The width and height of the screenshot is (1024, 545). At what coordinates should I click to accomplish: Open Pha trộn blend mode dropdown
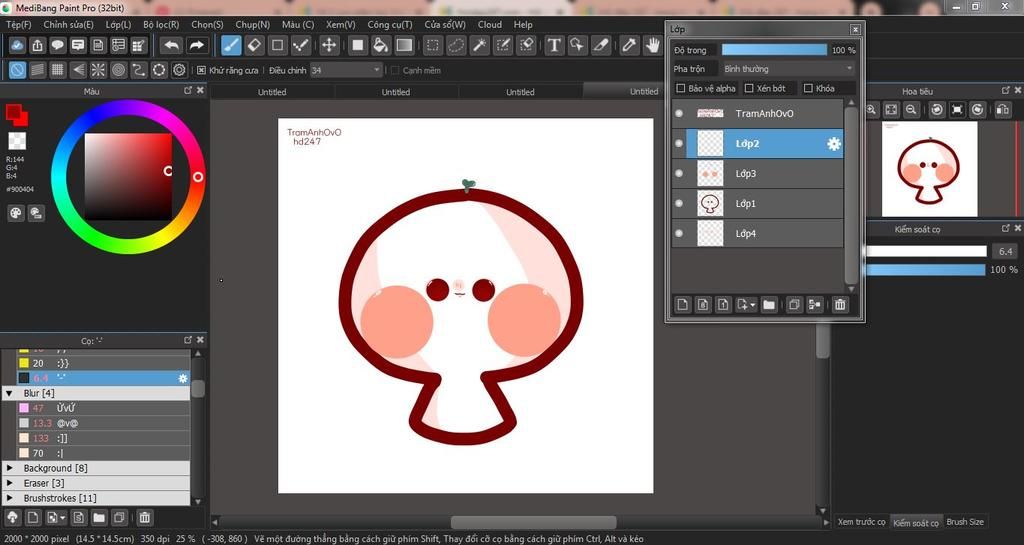click(x=788, y=69)
